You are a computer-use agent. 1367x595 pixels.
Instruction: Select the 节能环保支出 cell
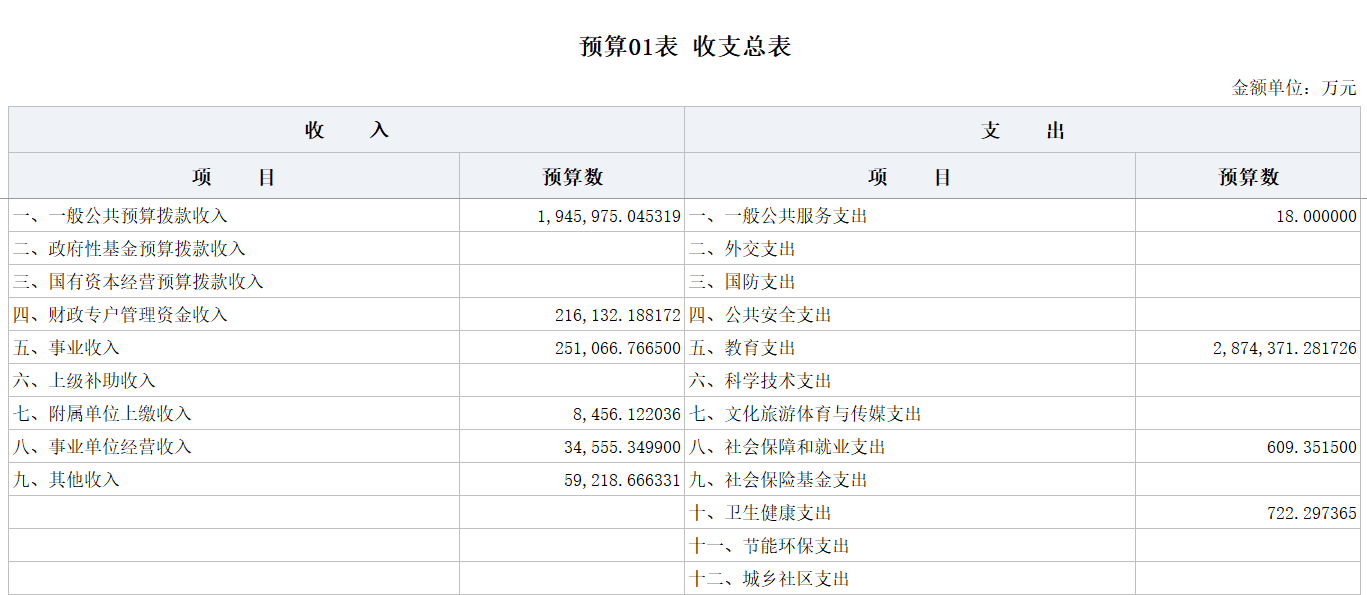[x=769, y=546]
